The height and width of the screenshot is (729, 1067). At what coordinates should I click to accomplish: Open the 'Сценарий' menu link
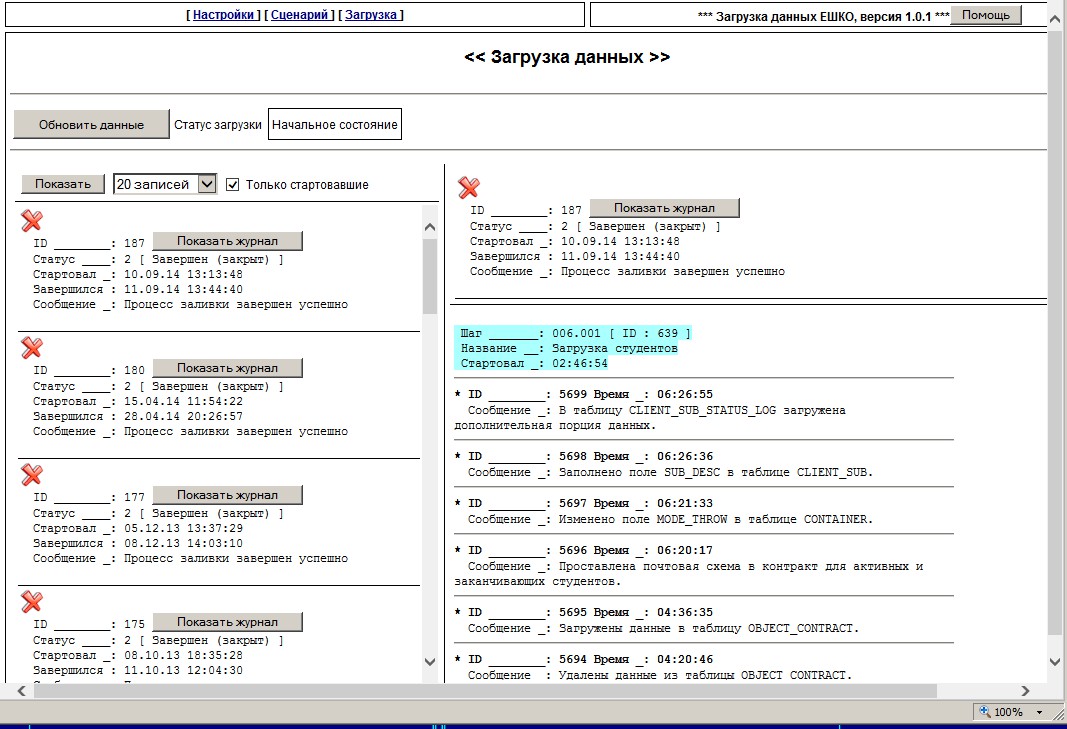(x=300, y=15)
